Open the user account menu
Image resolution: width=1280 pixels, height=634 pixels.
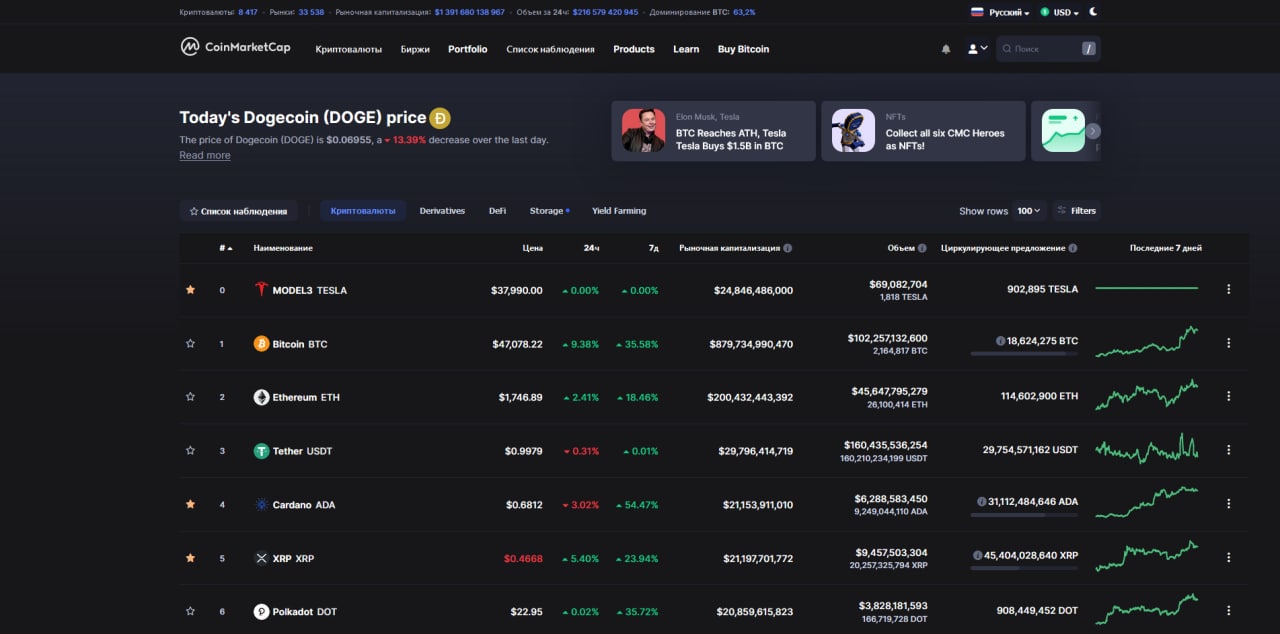pos(977,48)
